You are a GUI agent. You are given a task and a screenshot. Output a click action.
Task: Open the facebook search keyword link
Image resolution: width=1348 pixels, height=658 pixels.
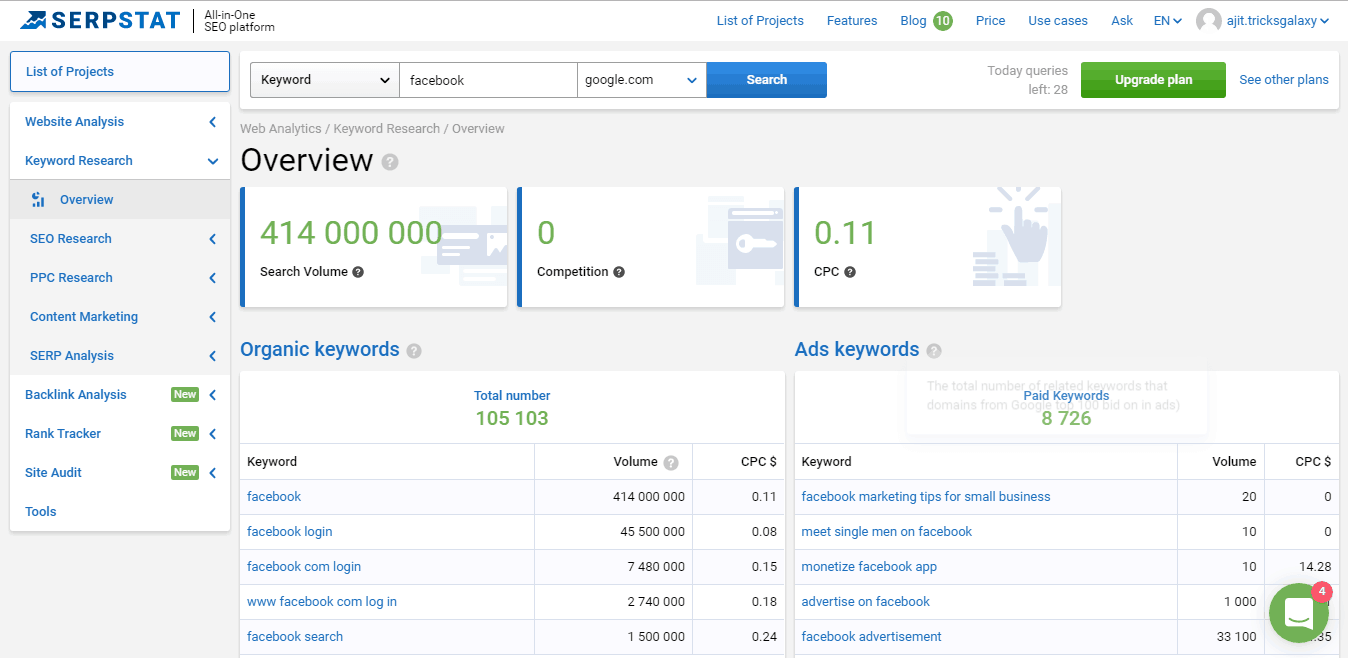(x=295, y=637)
